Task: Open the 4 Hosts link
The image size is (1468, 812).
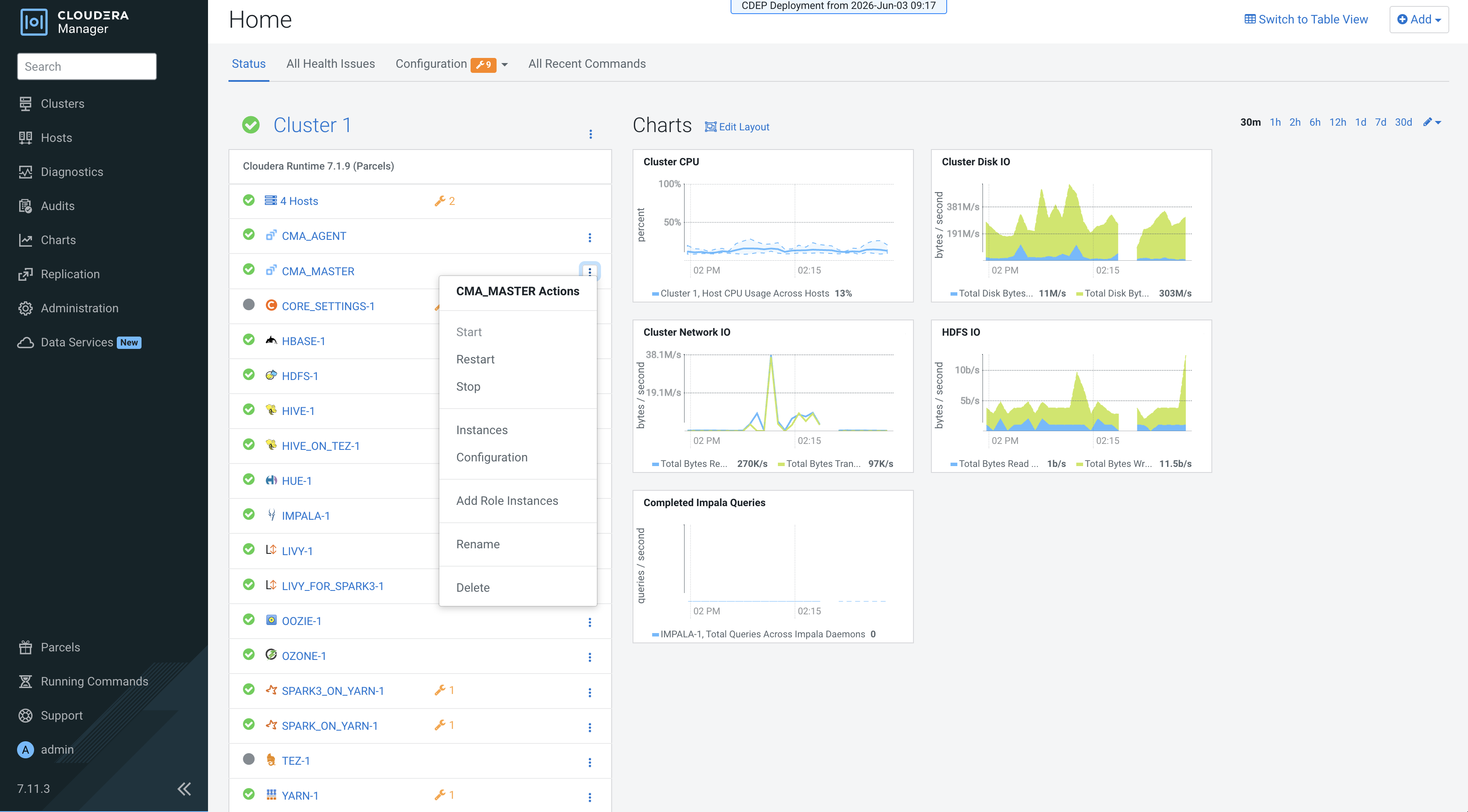Action: coord(299,201)
